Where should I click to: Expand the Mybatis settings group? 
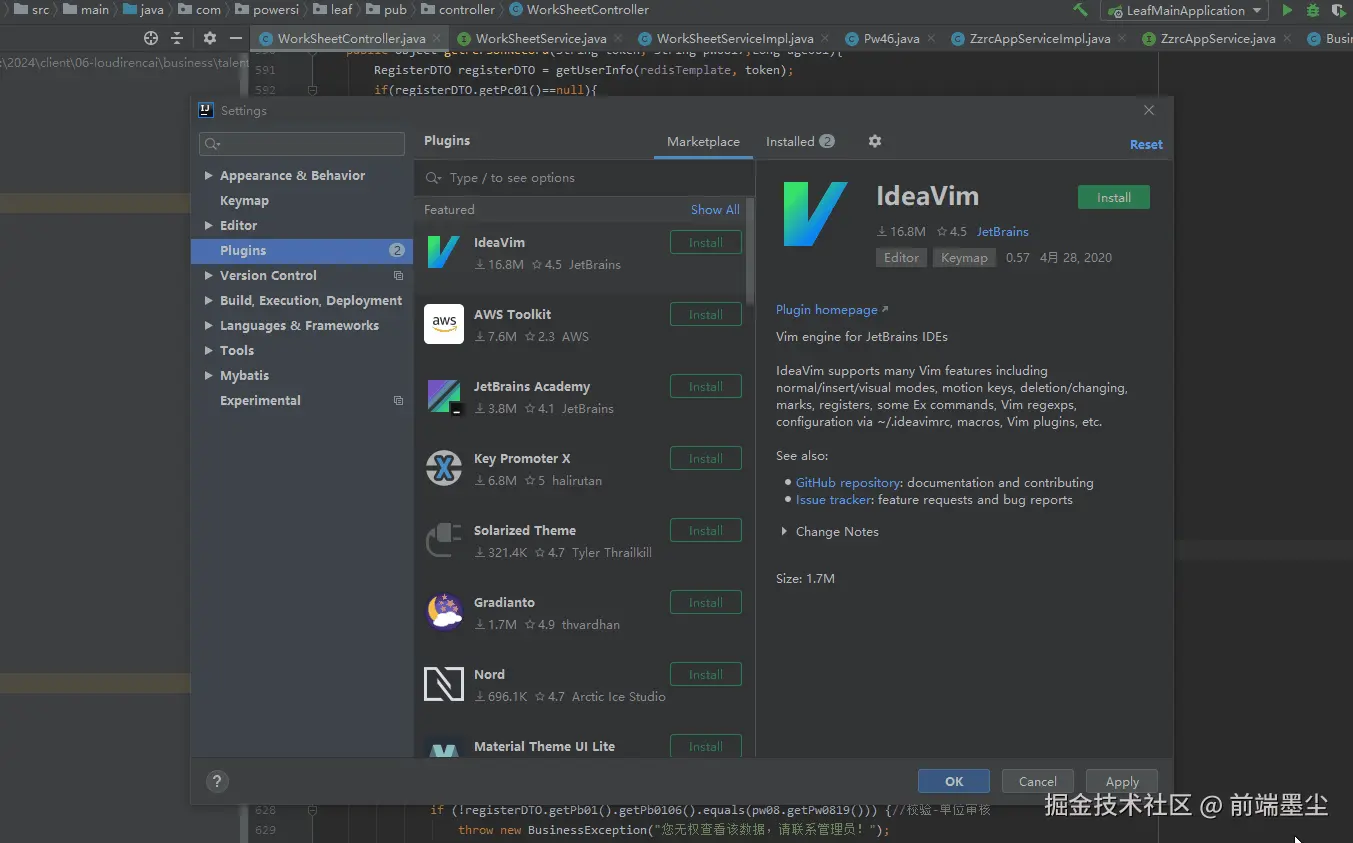coord(208,376)
